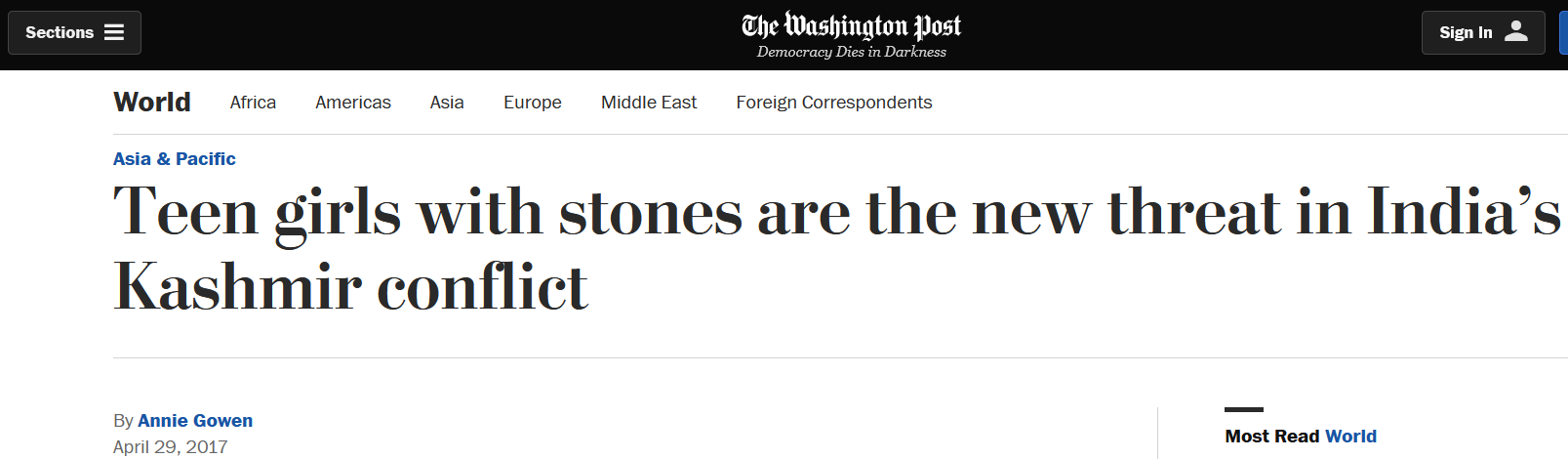The width and height of the screenshot is (1568, 459).
Task: Open author Annie Gowen's page
Action: 195,420
